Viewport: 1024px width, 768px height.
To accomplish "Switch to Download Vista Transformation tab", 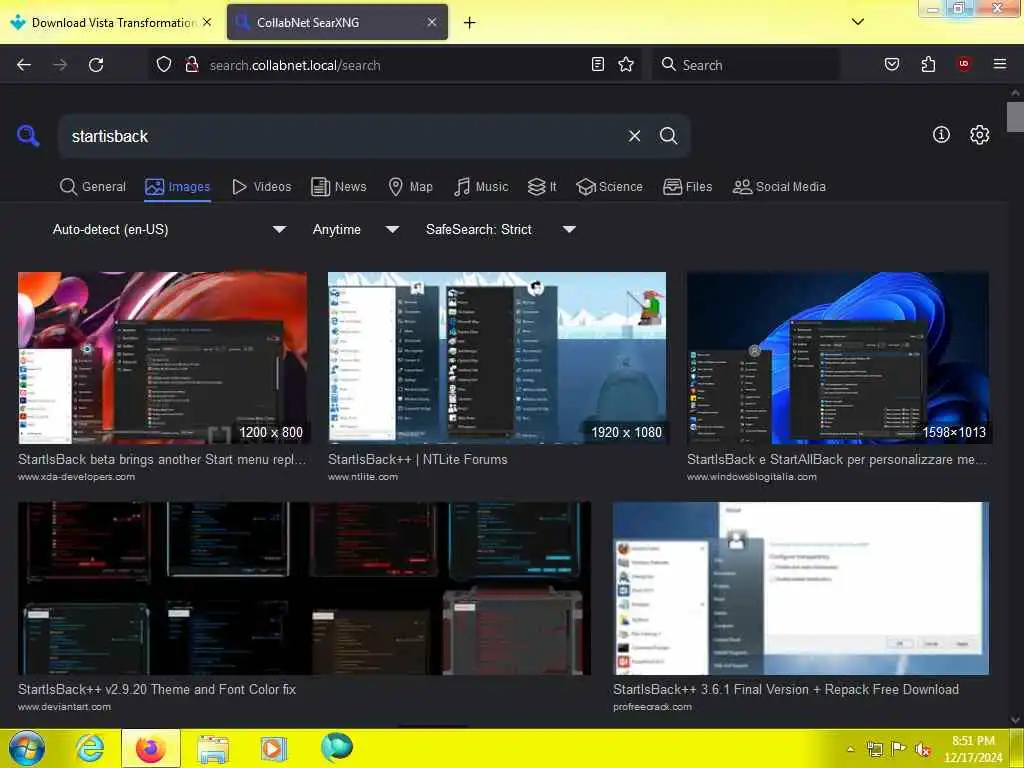I will click(111, 22).
